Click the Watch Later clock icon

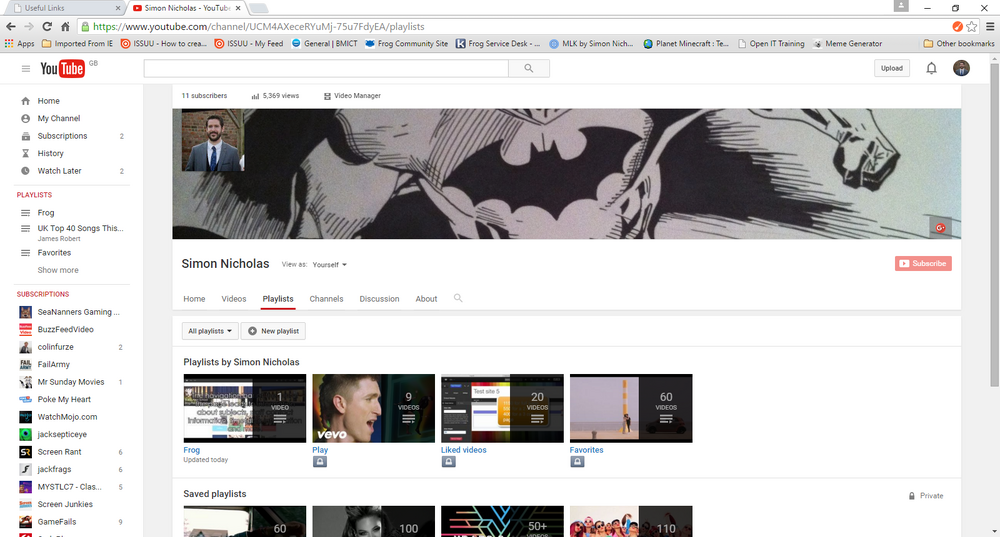point(26,171)
